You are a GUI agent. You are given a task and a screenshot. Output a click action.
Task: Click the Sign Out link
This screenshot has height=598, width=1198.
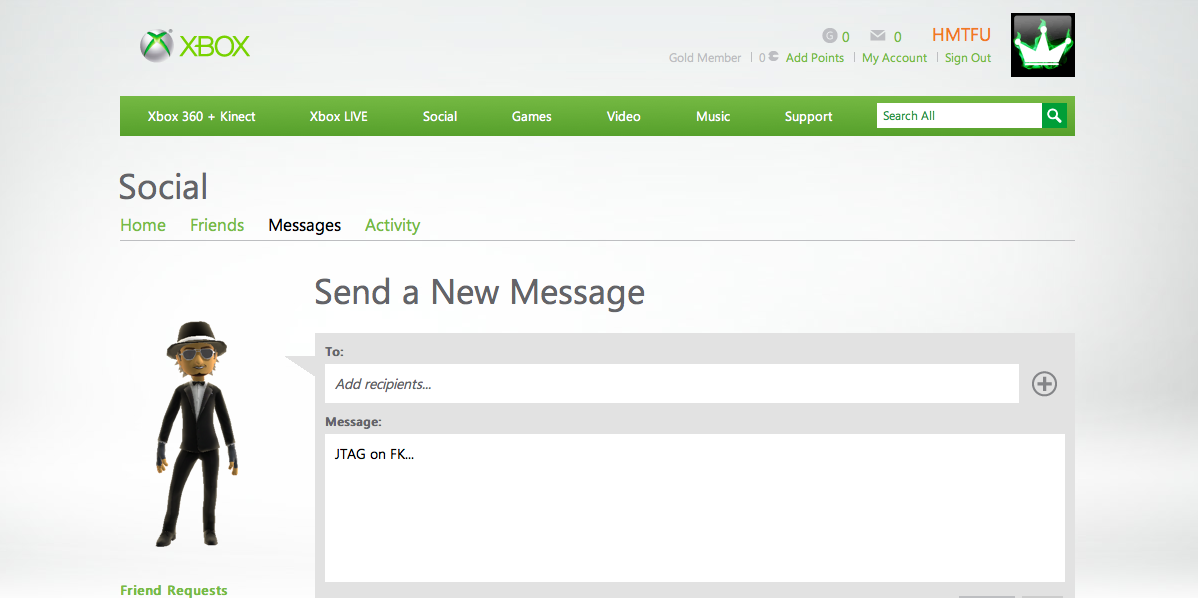point(968,57)
